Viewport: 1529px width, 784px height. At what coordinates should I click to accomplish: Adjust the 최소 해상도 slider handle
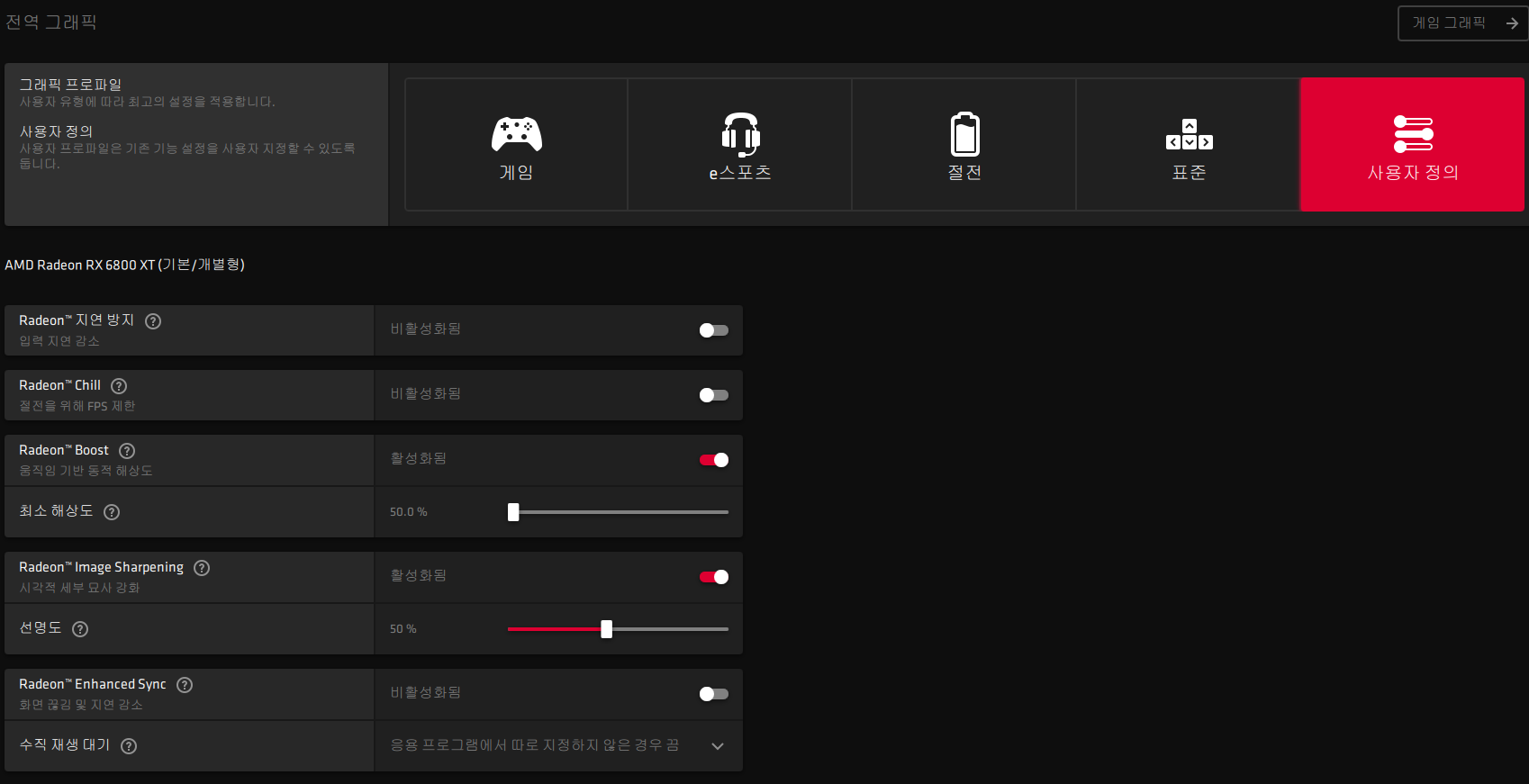(x=513, y=512)
